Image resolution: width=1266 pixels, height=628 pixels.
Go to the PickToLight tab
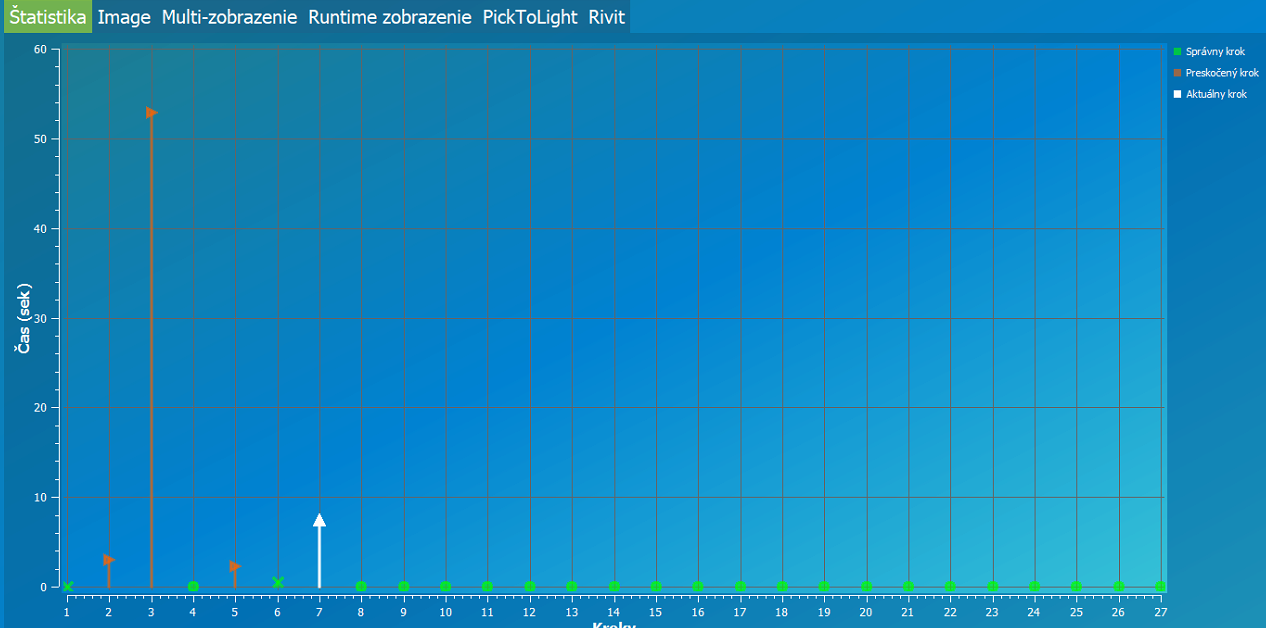coord(530,17)
